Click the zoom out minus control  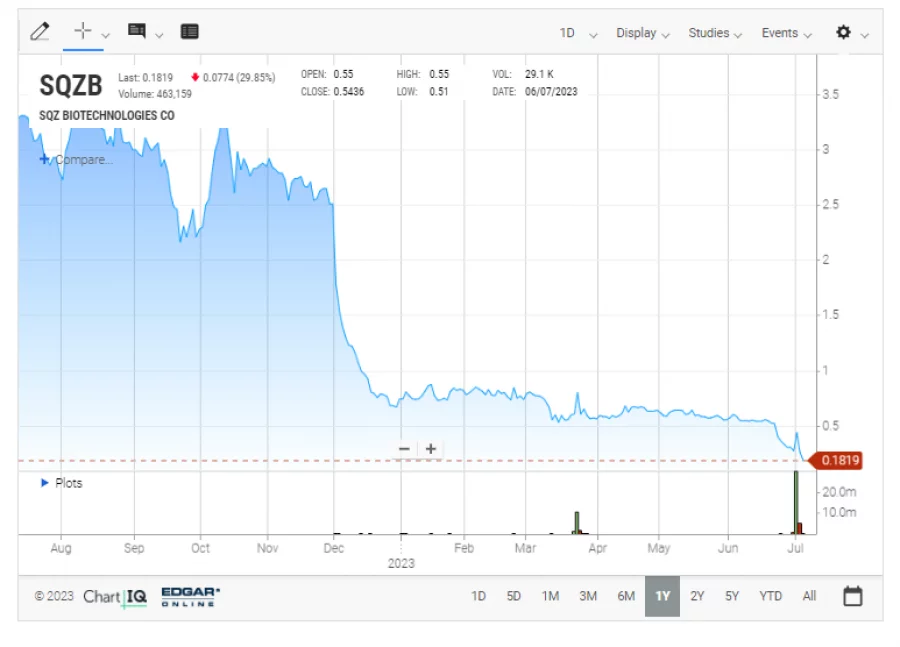(405, 448)
